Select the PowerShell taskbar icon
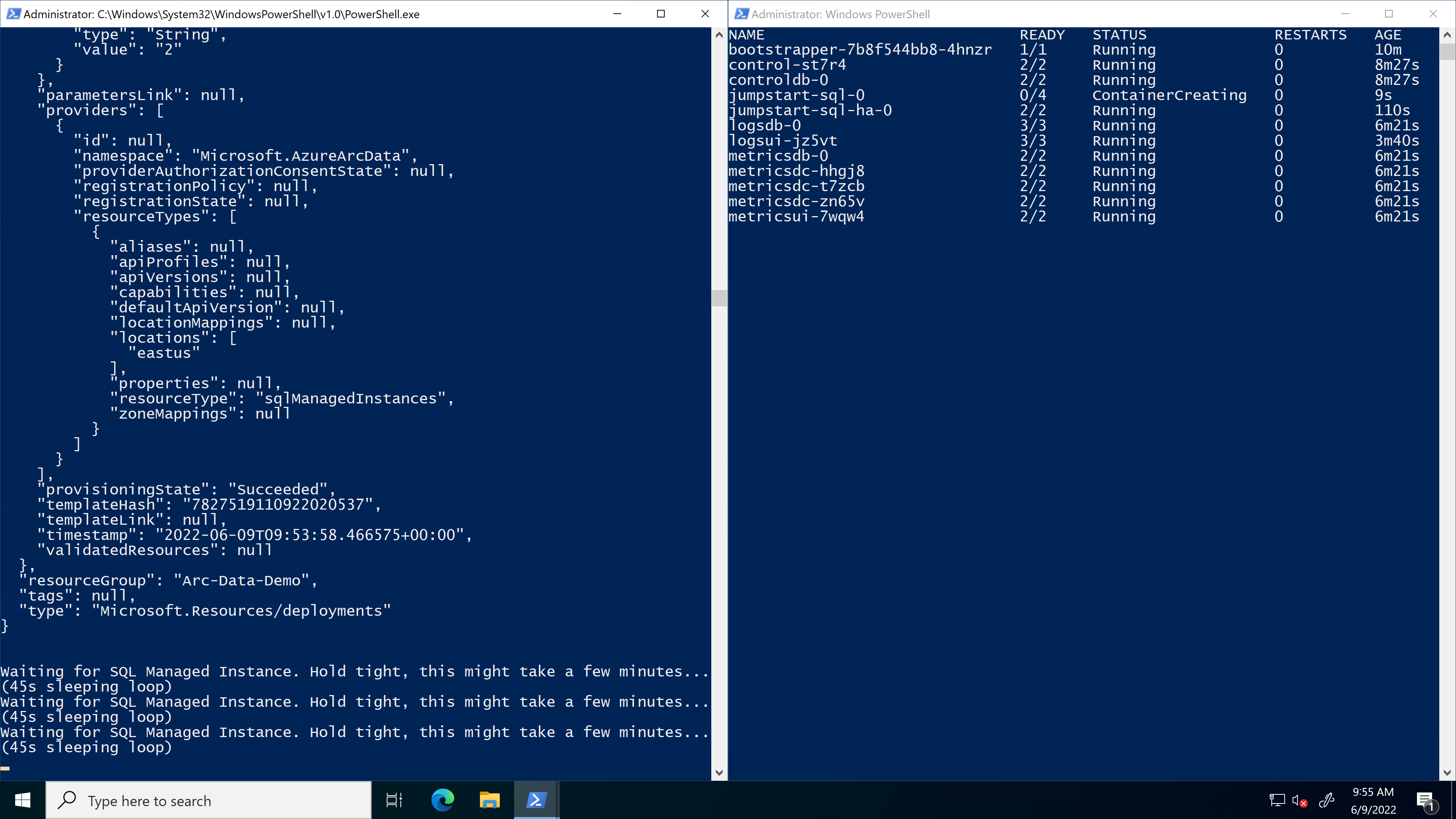 coord(537,800)
